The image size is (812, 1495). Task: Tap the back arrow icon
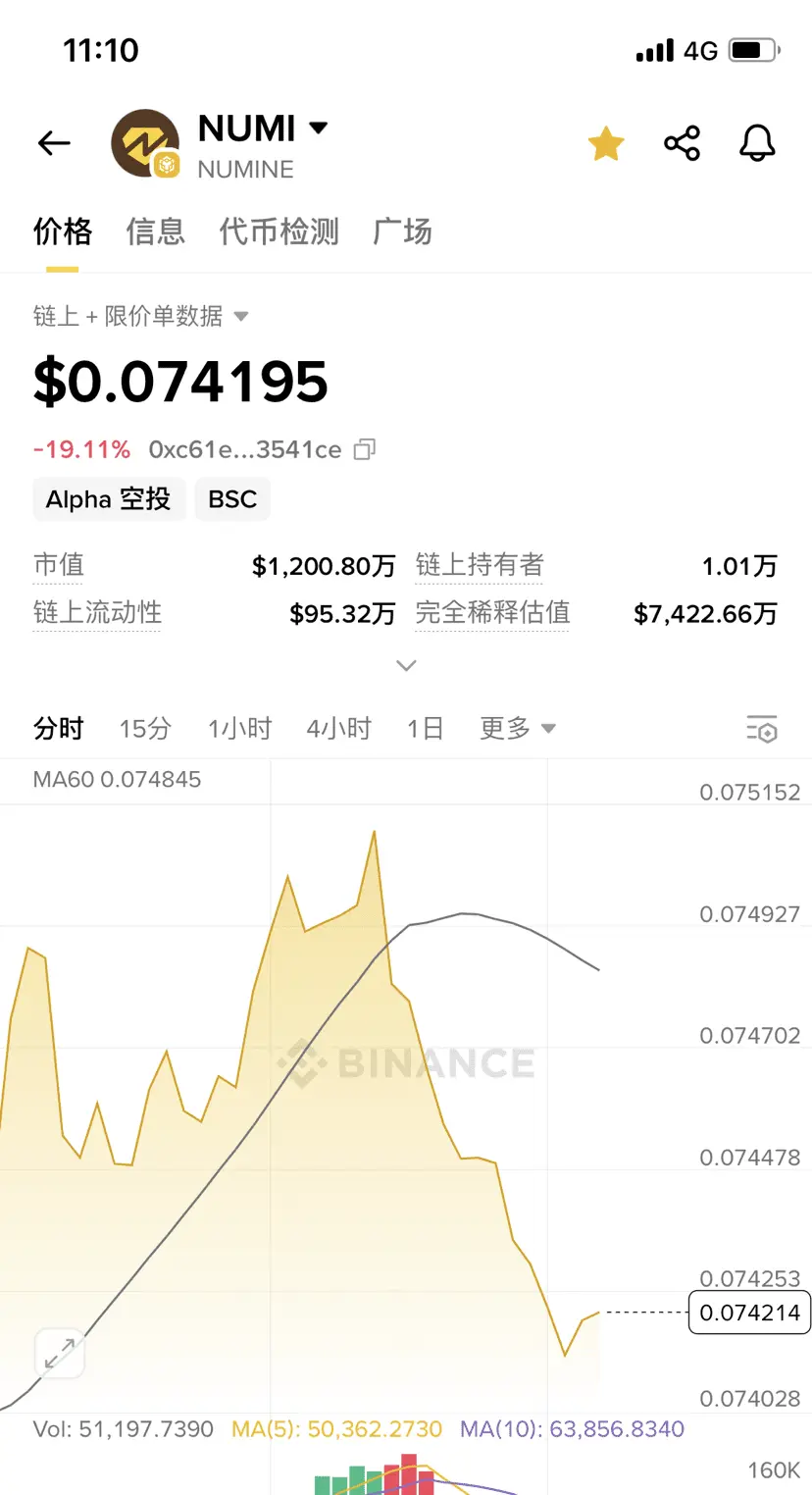point(54,144)
